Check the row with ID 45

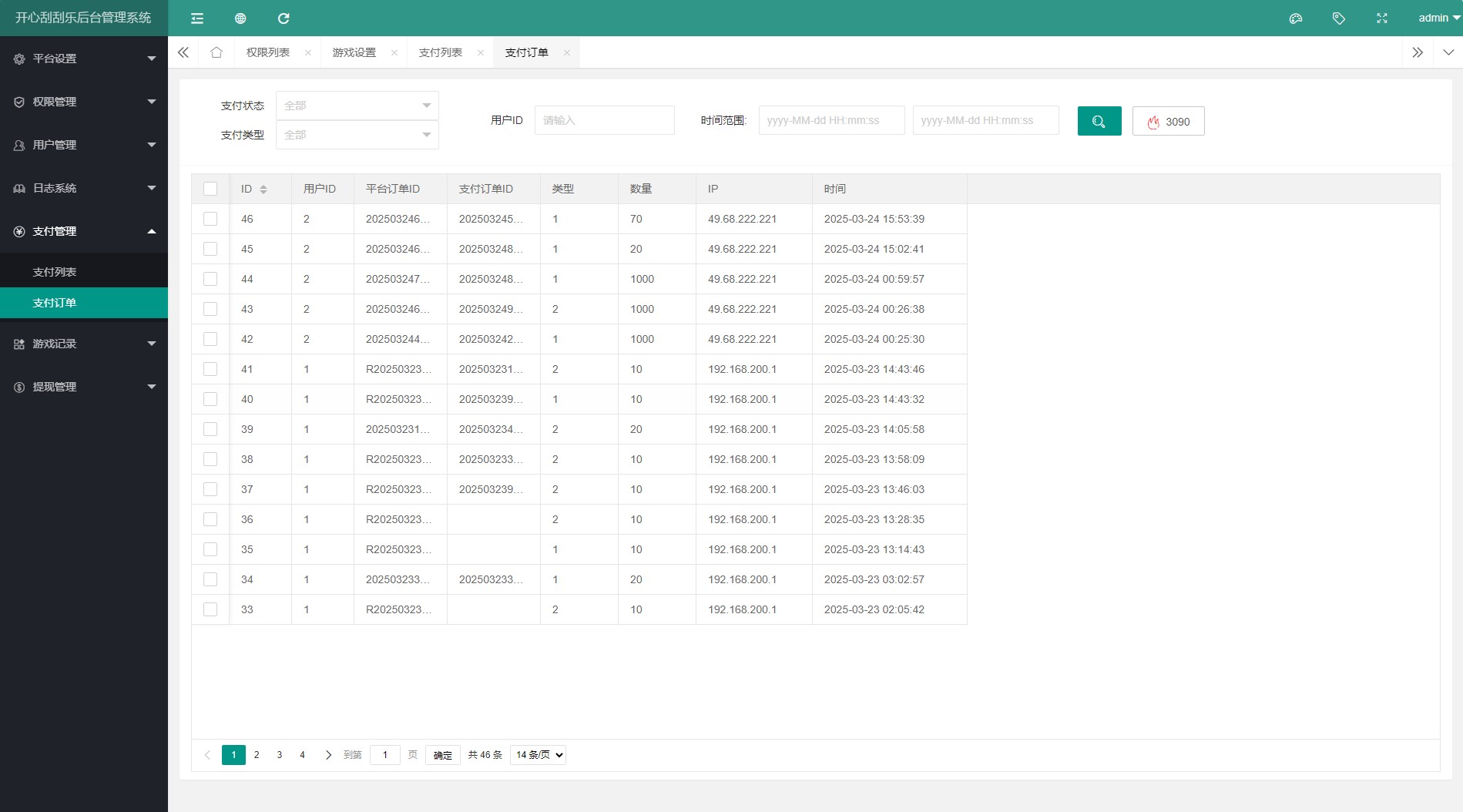click(210, 249)
